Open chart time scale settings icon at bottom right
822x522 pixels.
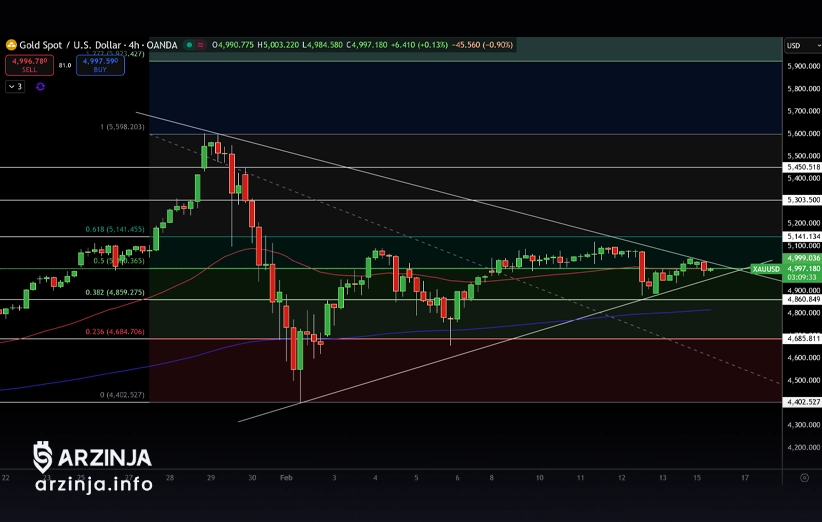click(x=804, y=479)
